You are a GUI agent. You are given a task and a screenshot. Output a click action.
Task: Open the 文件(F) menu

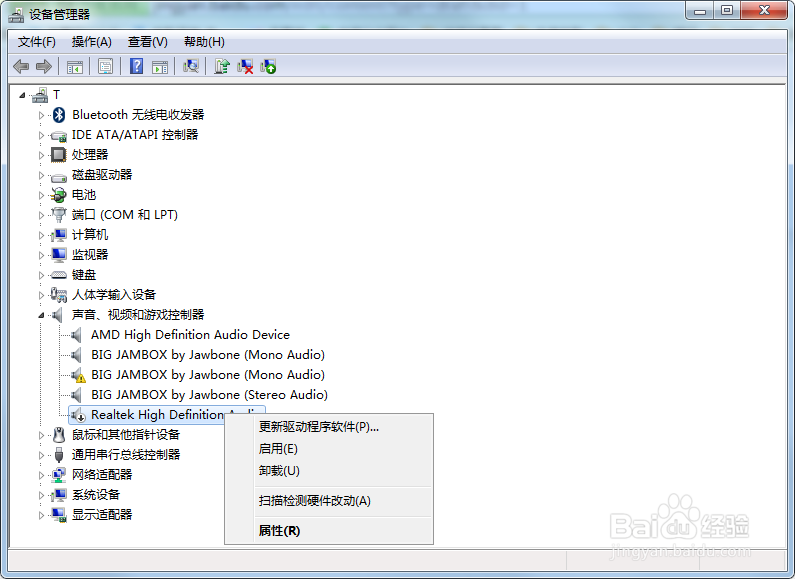pos(37,42)
